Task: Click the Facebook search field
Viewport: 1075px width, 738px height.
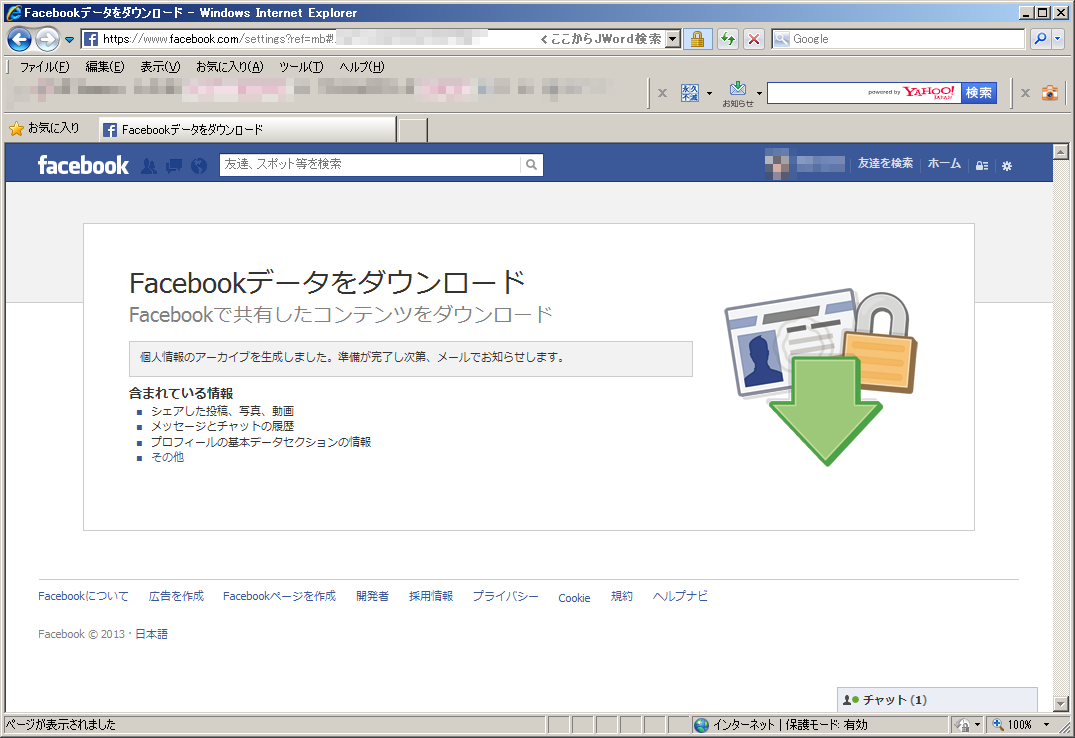Action: pos(370,165)
